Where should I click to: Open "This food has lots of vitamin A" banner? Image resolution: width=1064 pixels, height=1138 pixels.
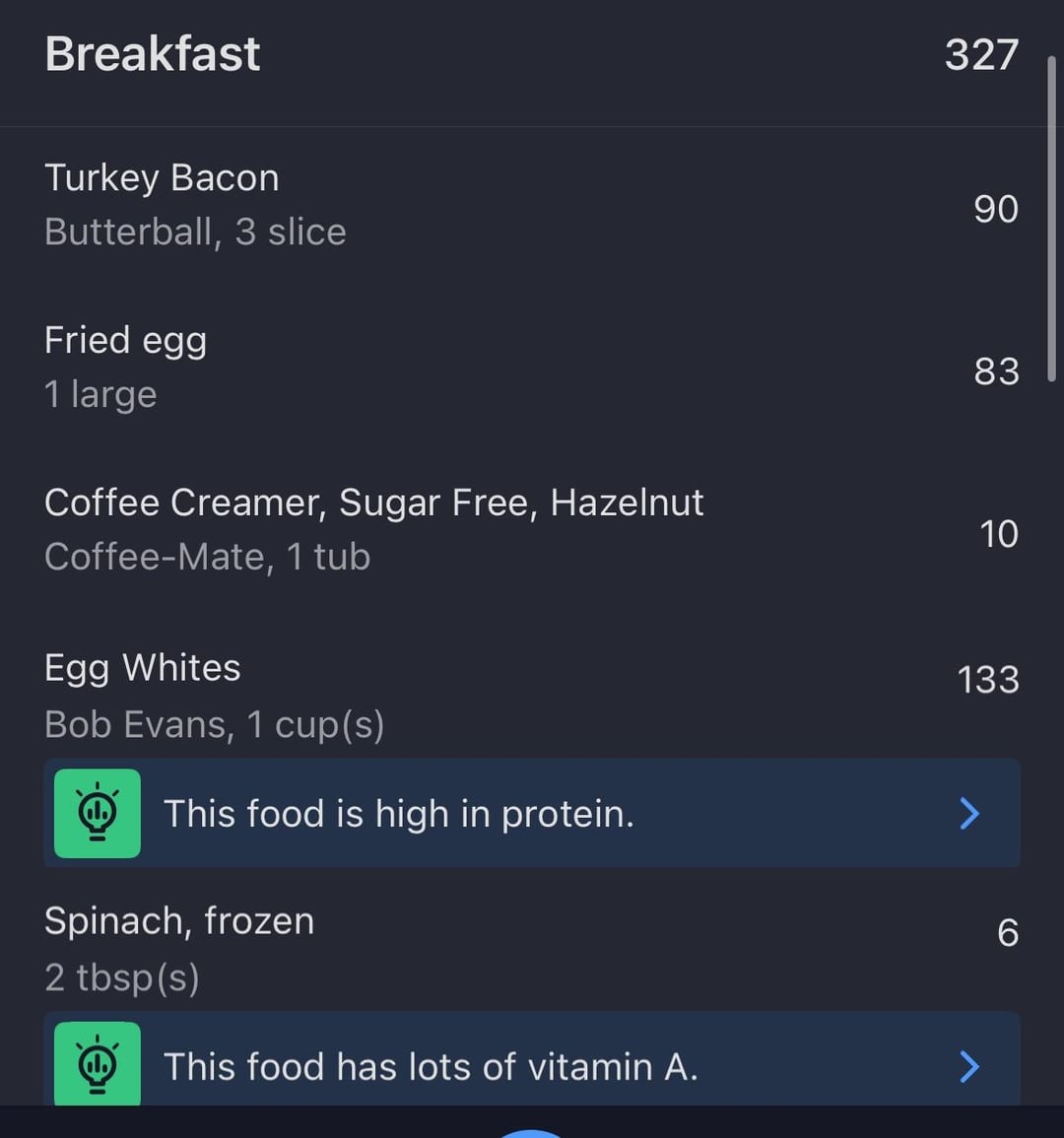click(x=532, y=1059)
